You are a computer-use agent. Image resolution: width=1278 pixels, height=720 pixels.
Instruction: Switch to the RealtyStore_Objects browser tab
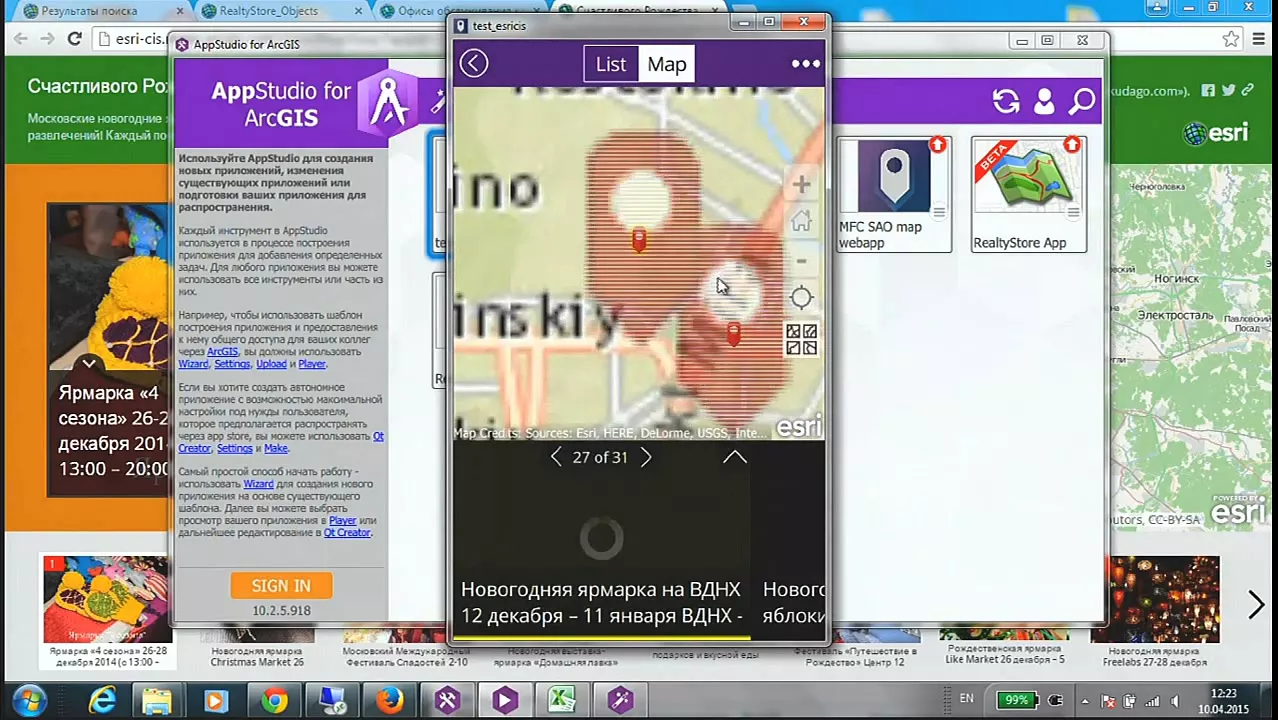pos(268,11)
